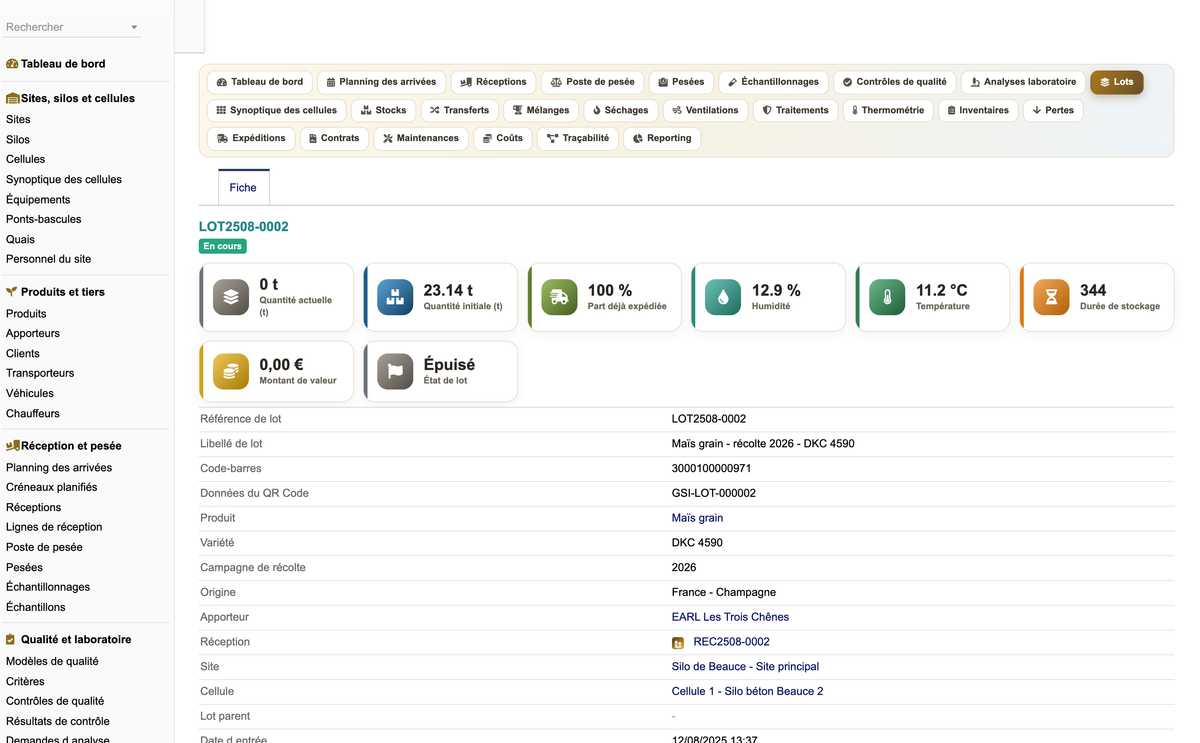1200x743 pixels.
Task: Click the droplet icon on Humidité card
Action: pyautogui.click(x=723, y=297)
